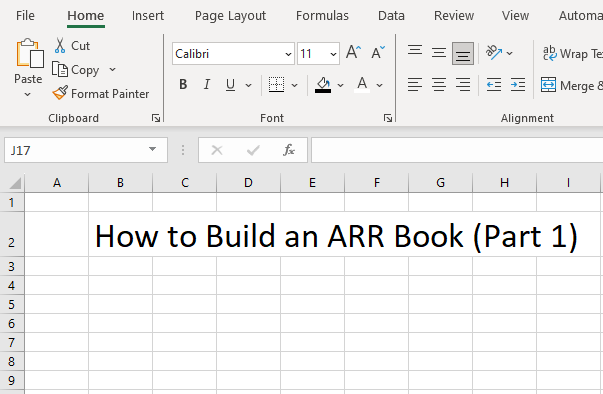Click the Enter checkmark in formula bar
Image resolution: width=603 pixels, height=394 pixels.
click(x=253, y=150)
